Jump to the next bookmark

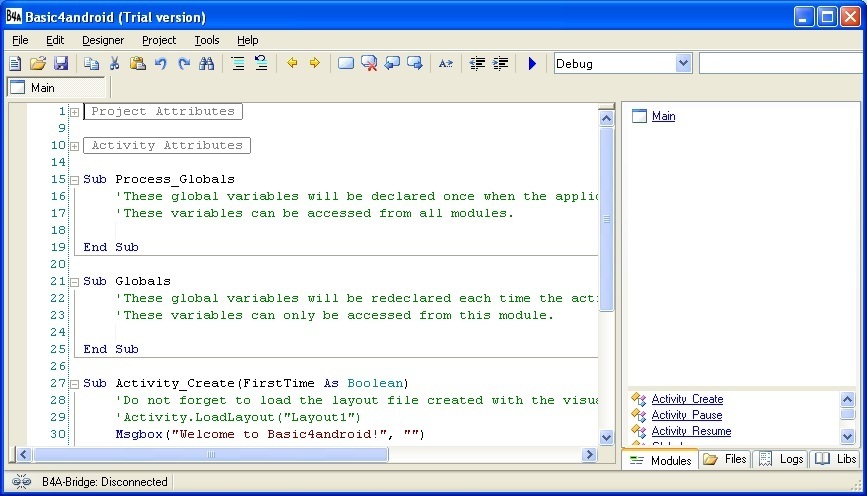tap(415, 64)
